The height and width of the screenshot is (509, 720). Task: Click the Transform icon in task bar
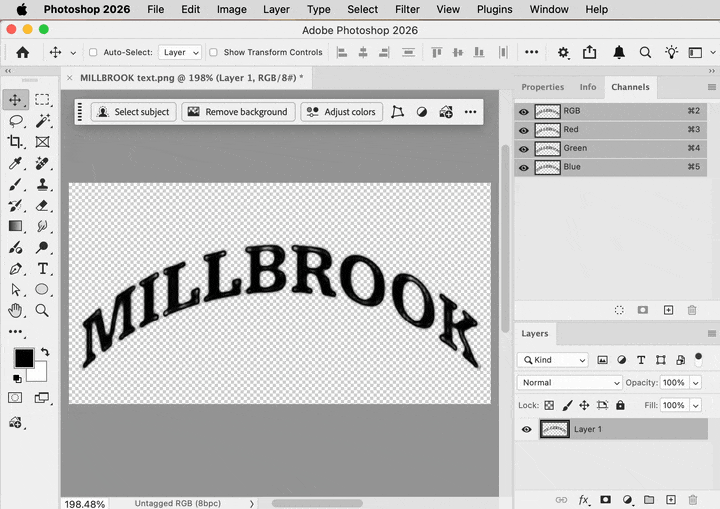pos(397,112)
